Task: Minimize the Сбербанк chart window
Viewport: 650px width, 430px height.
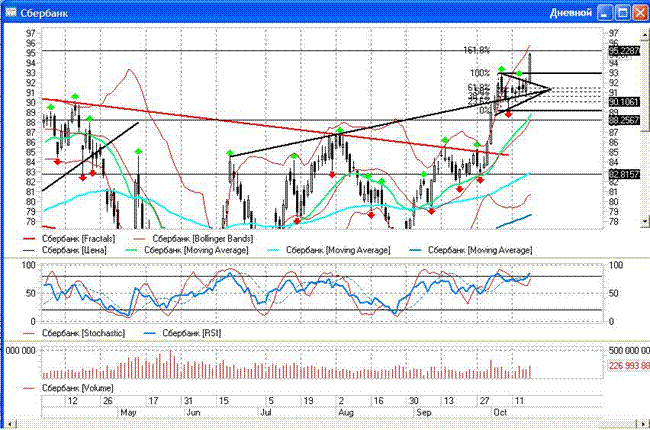Action: 605,13
